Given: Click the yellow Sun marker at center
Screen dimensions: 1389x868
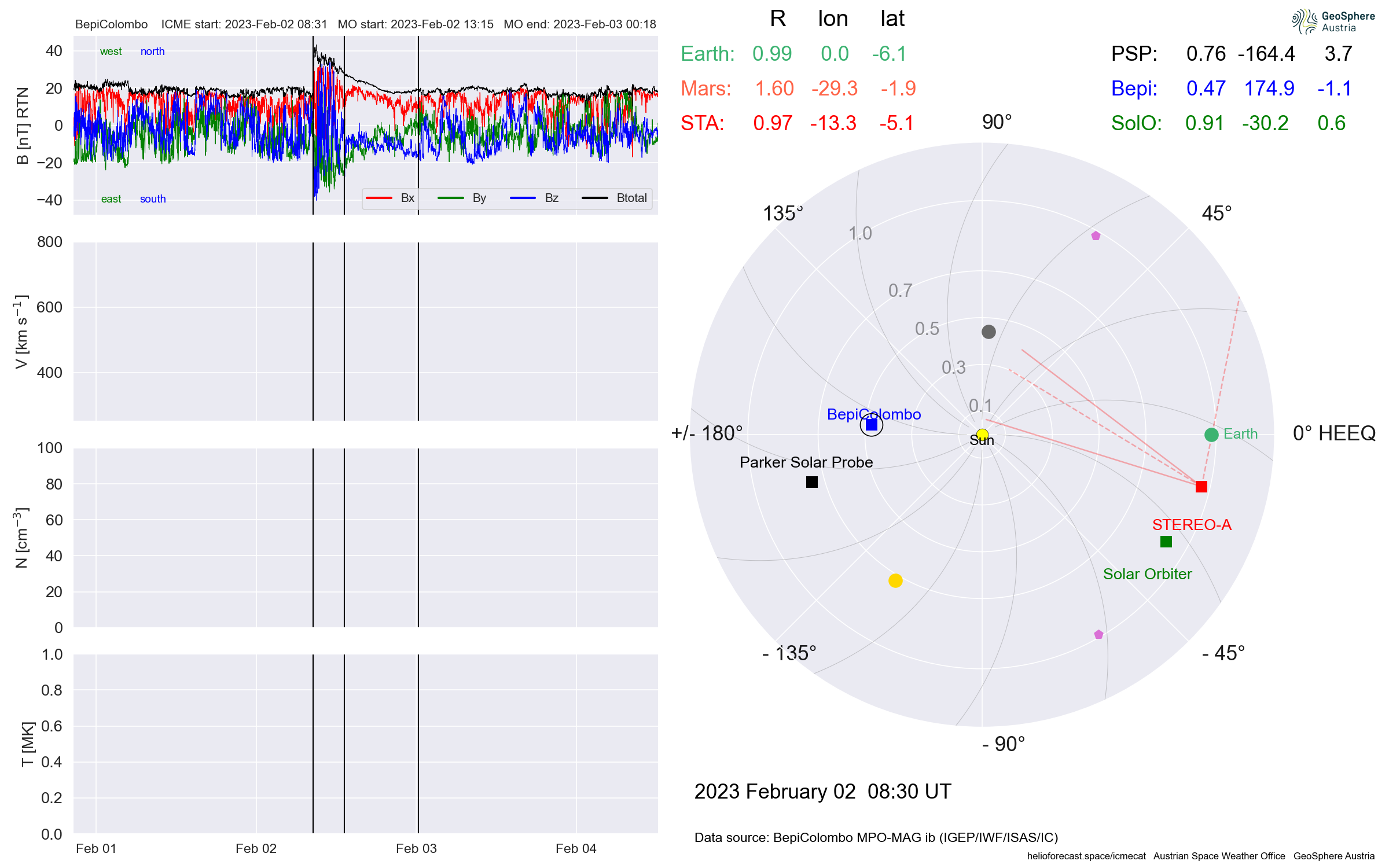Looking at the screenshot, I should [x=982, y=435].
